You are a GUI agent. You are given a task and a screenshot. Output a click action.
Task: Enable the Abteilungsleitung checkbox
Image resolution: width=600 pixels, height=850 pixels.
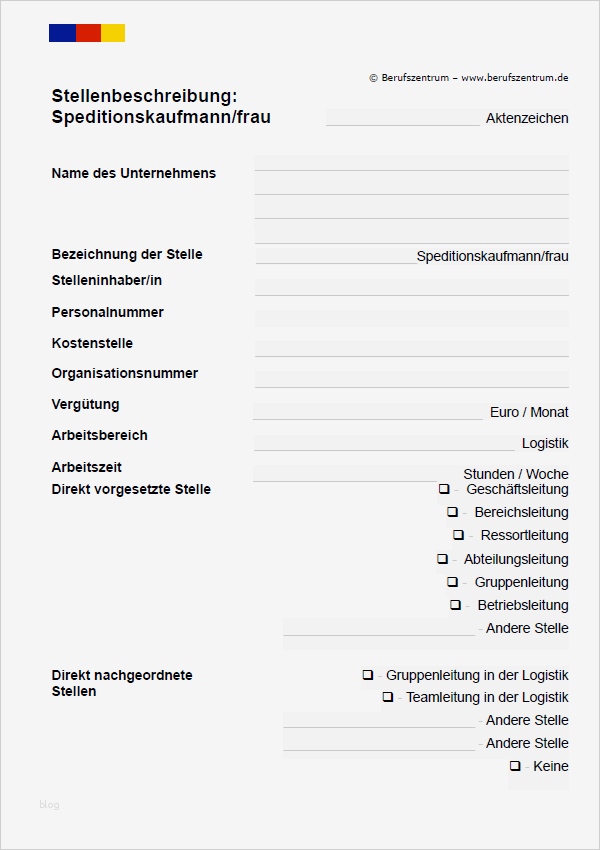pos(442,559)
